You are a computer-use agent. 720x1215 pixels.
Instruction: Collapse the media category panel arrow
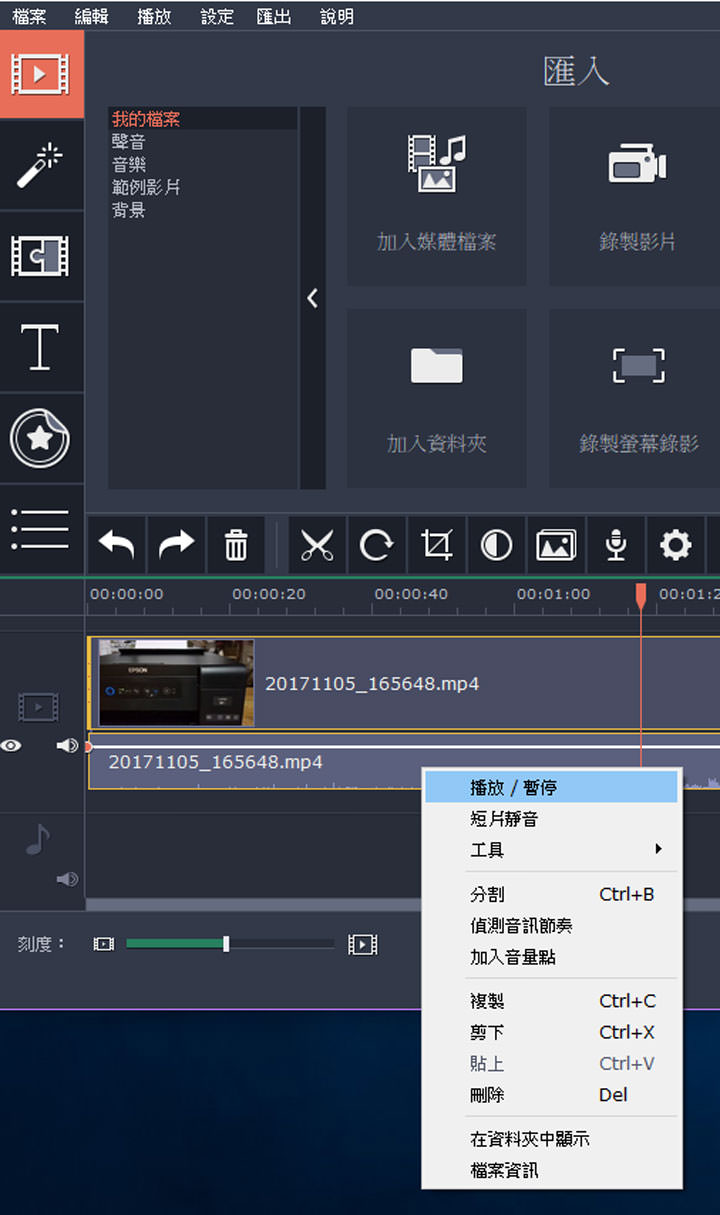tap(312, 298)
